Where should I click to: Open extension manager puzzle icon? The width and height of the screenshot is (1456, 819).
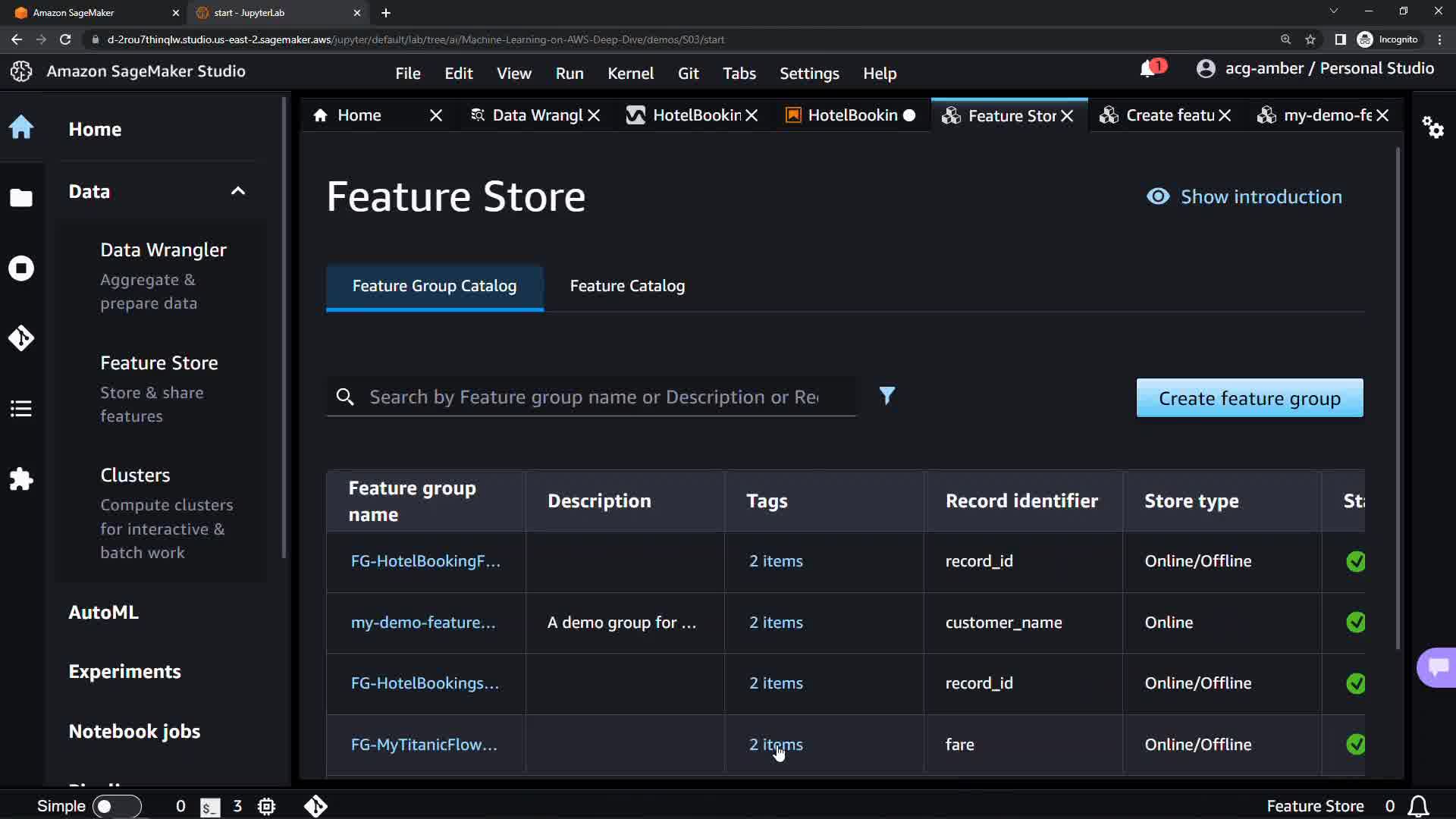(21, 479)
